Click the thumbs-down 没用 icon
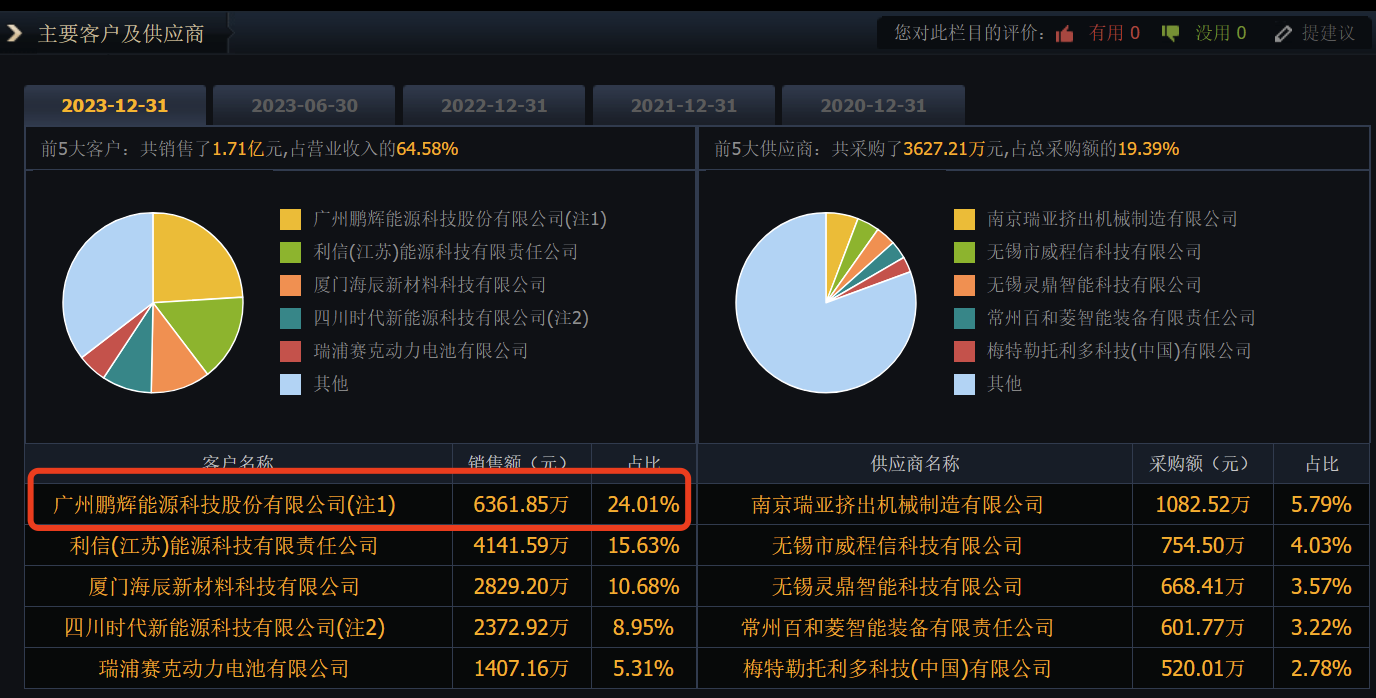The image size is (1376, 698). [x=1170, y=34]
